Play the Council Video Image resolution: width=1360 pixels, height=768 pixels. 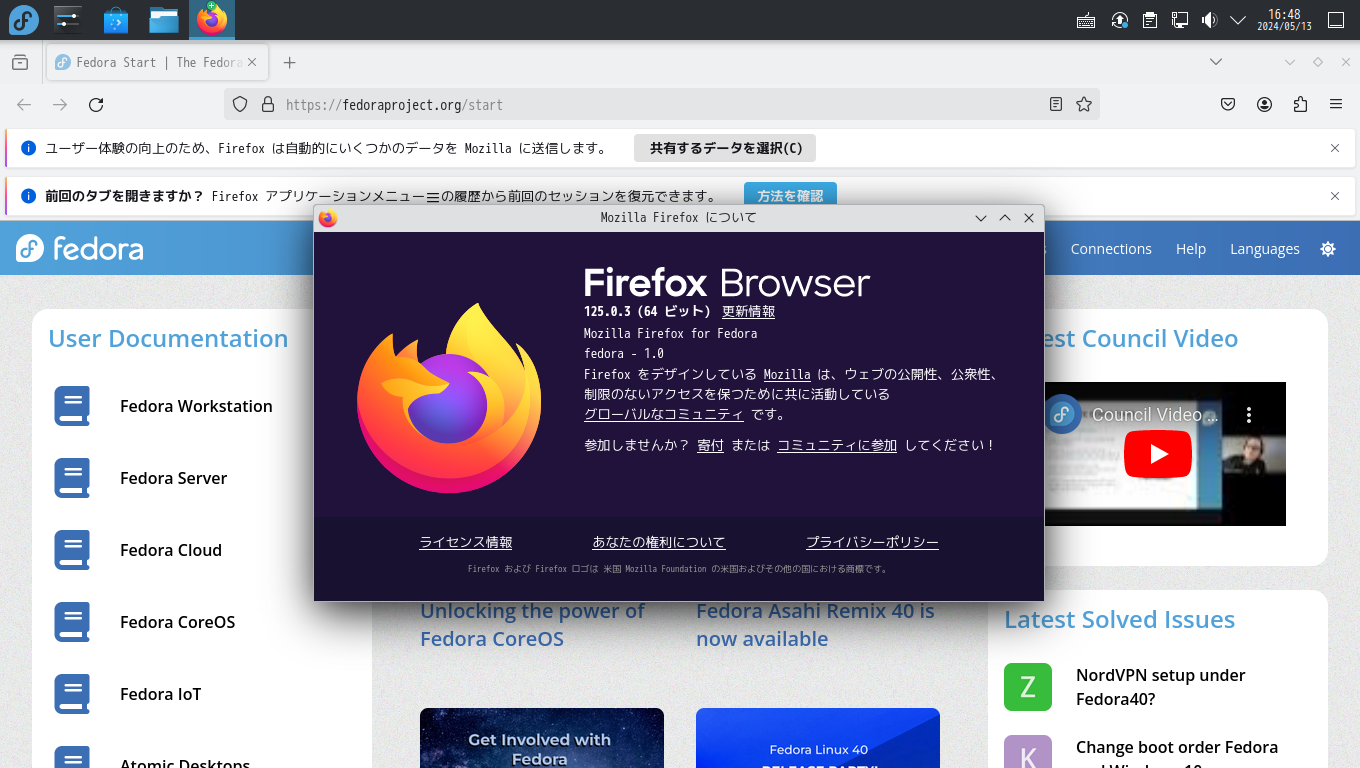click(x=1157, y=454)
